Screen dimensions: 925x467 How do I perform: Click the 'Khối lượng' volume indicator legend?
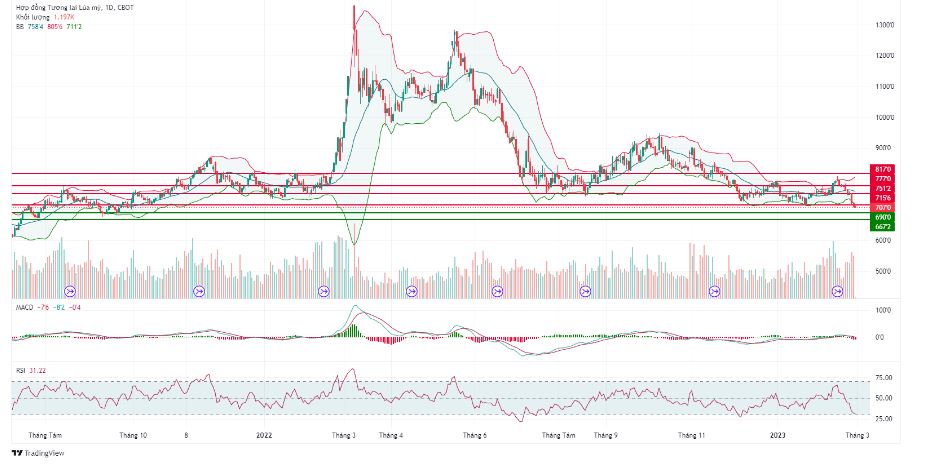tap(33, 17)
